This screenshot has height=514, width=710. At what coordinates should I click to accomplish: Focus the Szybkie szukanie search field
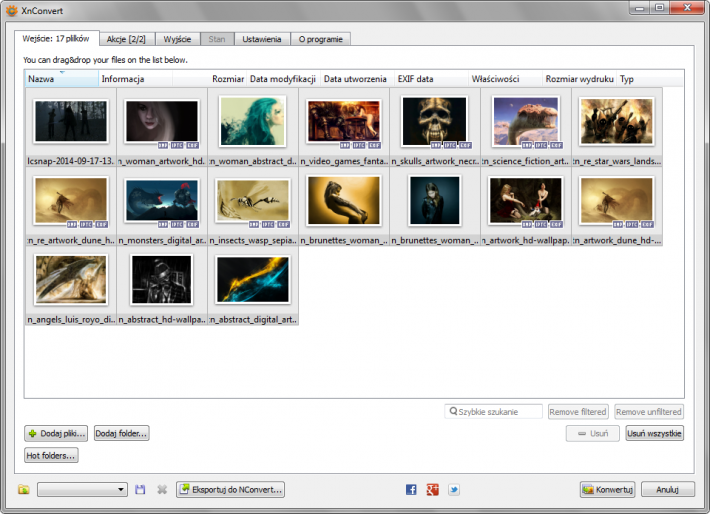(494, 412)
